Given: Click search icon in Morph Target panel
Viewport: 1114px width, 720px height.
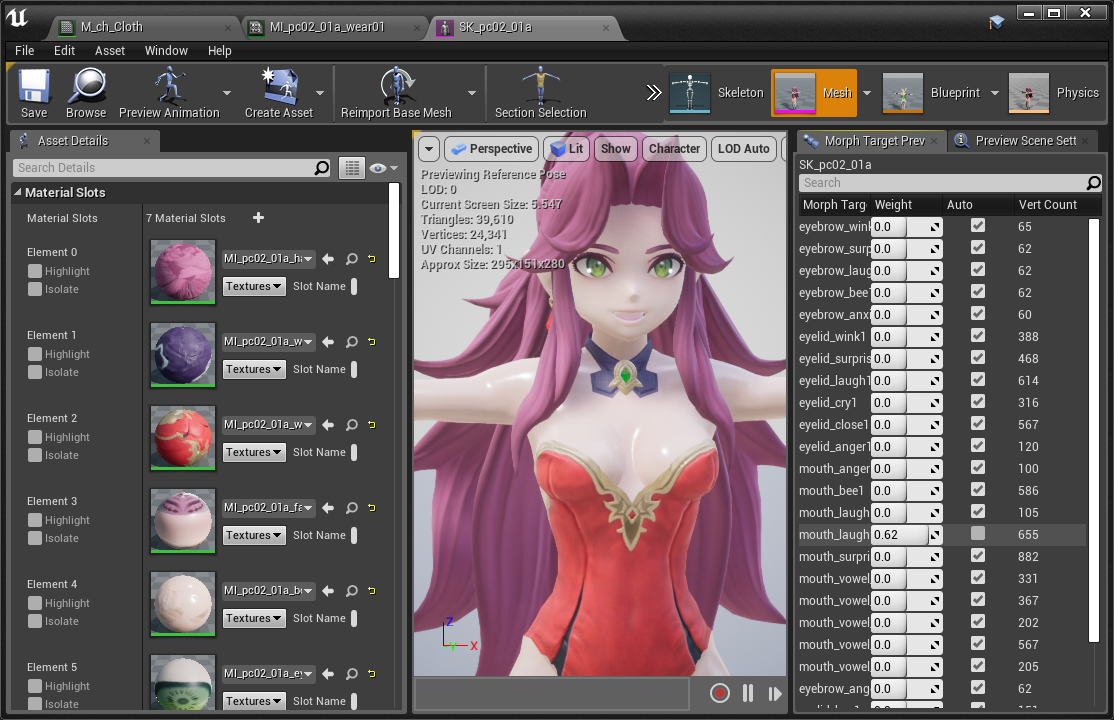Looking at the screenshot, I should [x=1093, y=183].
